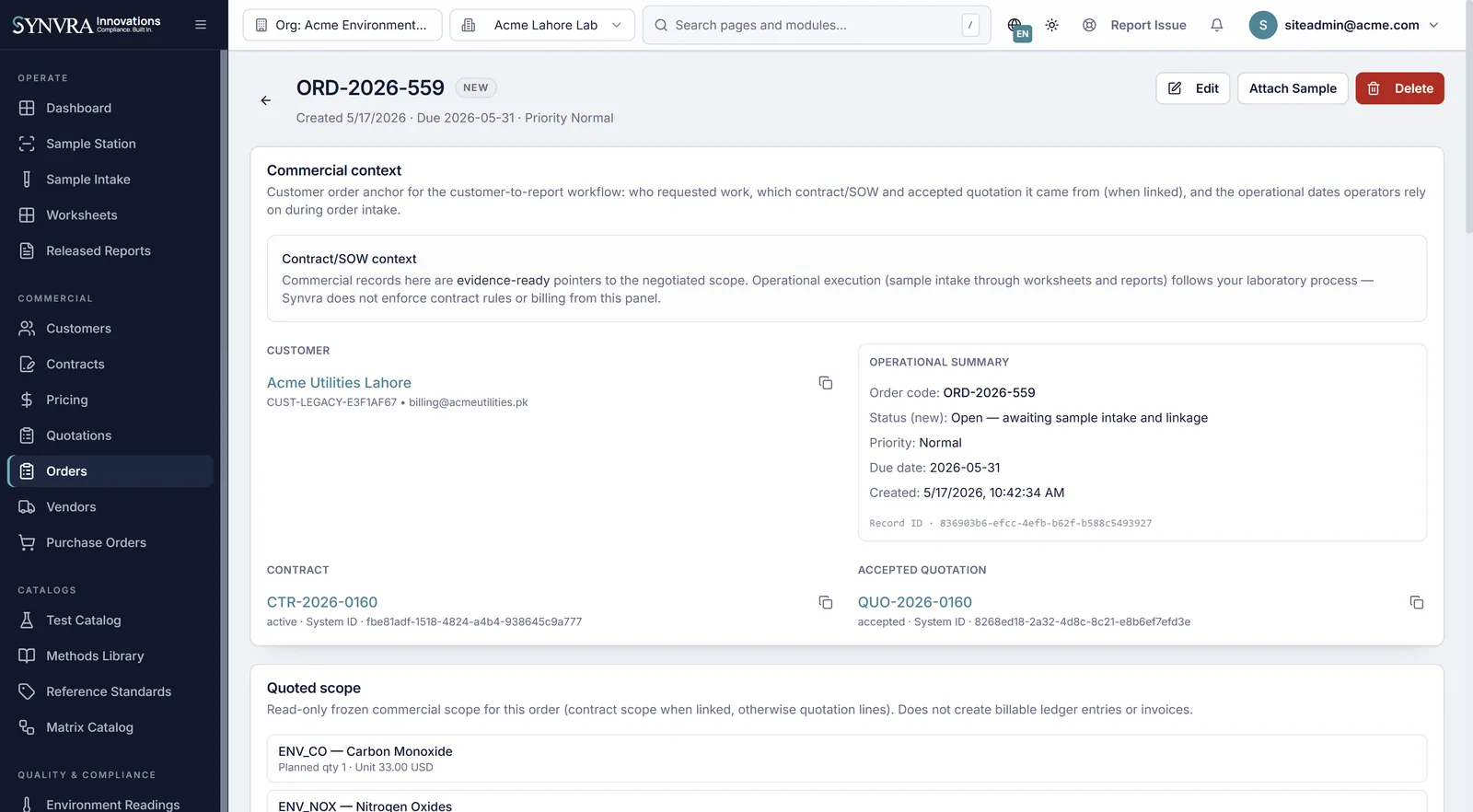The width and height of the screenshot is (1473, 812).
Task: Click the Orders icon in the sidebar
Action: tap(27, 471)
